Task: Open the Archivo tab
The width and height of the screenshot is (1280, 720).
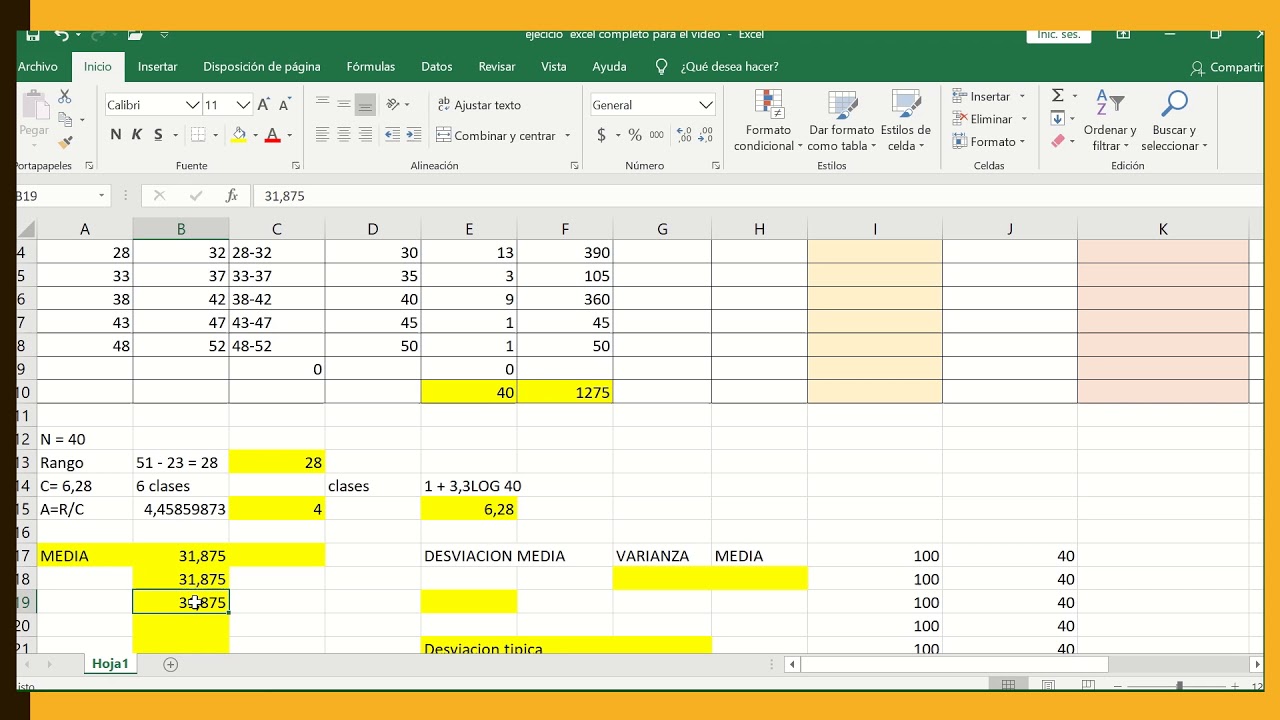Action: tap(38, 67)
